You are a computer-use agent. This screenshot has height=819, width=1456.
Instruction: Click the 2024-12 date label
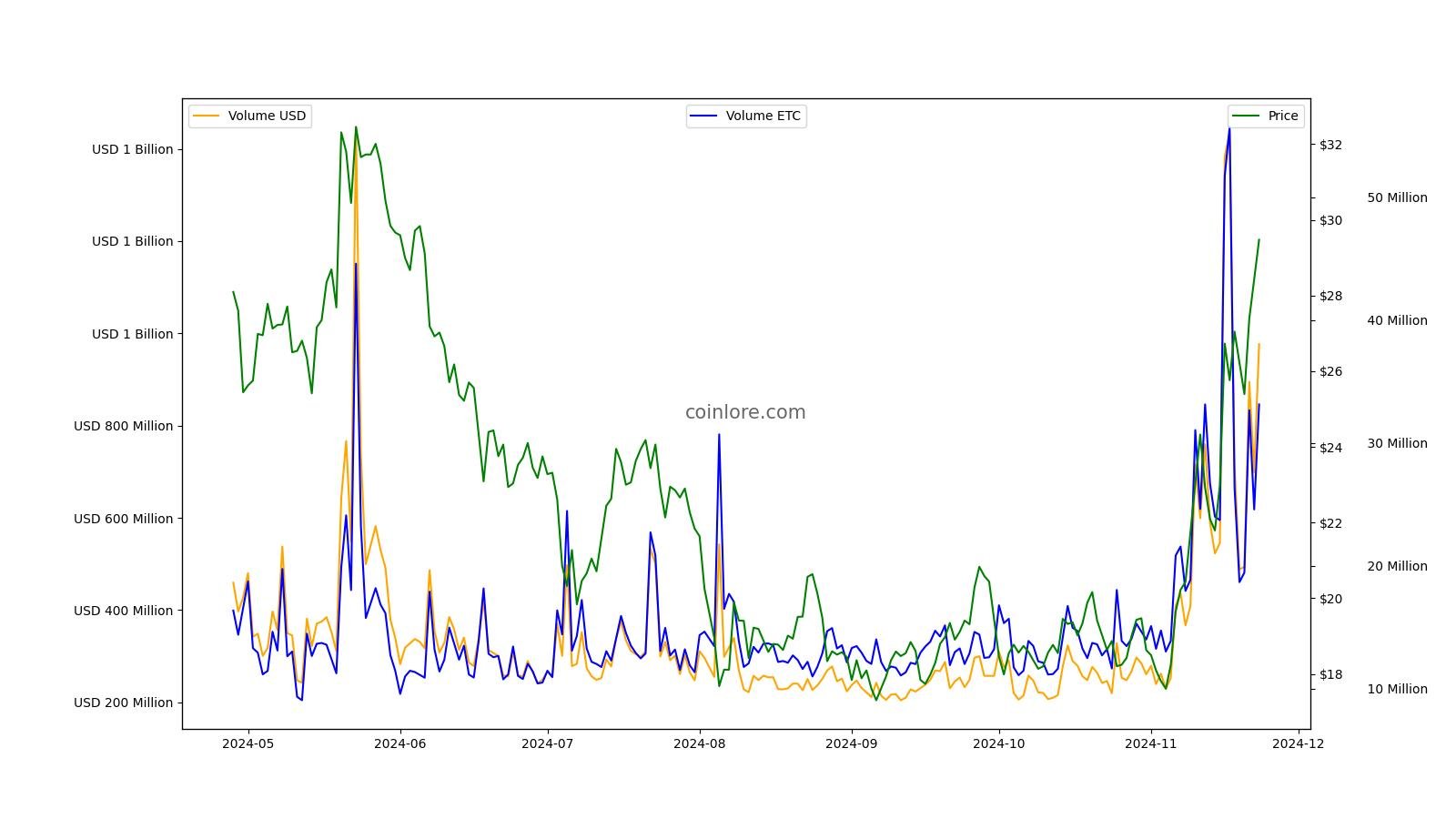pos(1299,743)
